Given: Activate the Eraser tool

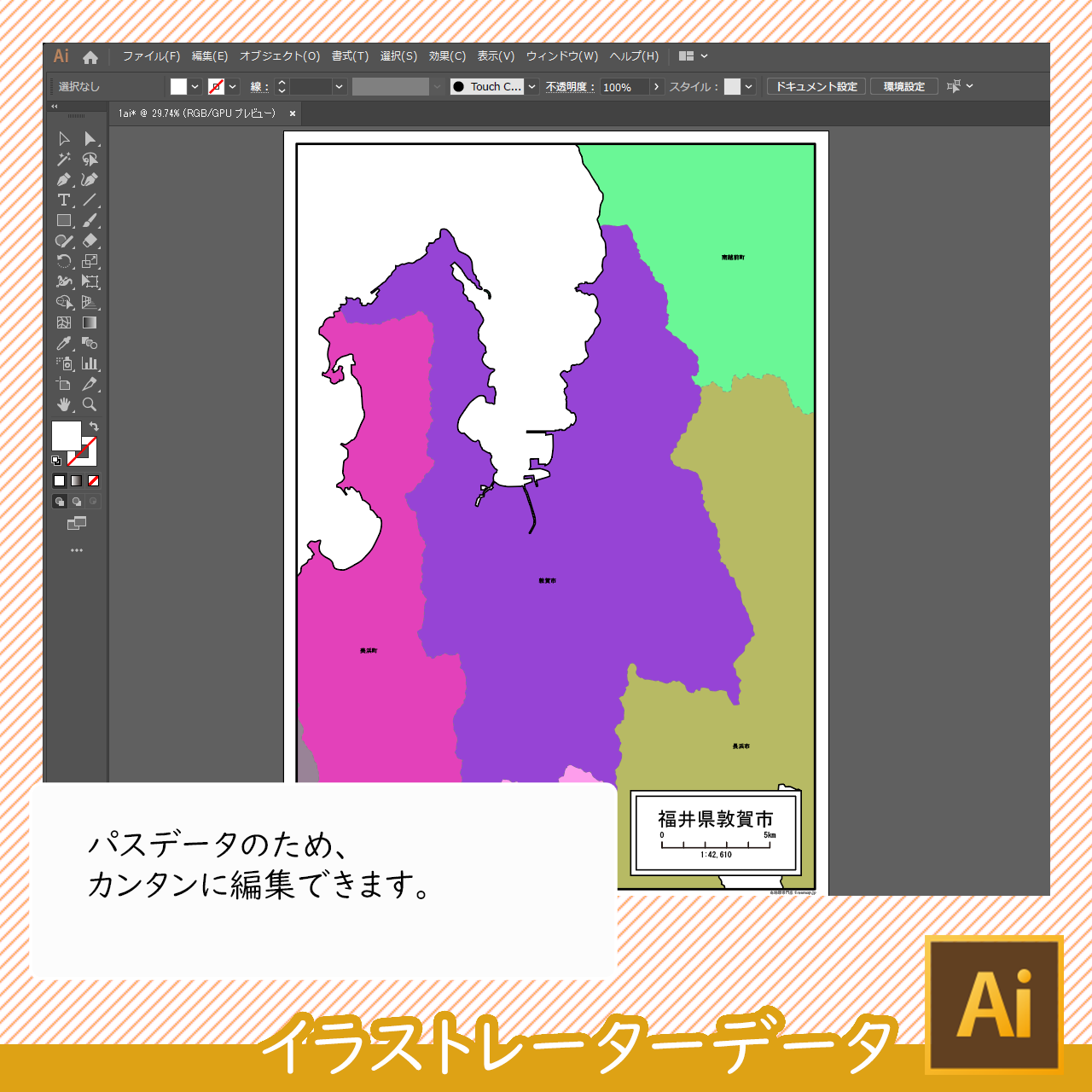Looking at the screenshot, I should pyautogui.click(x=90, y=241).
